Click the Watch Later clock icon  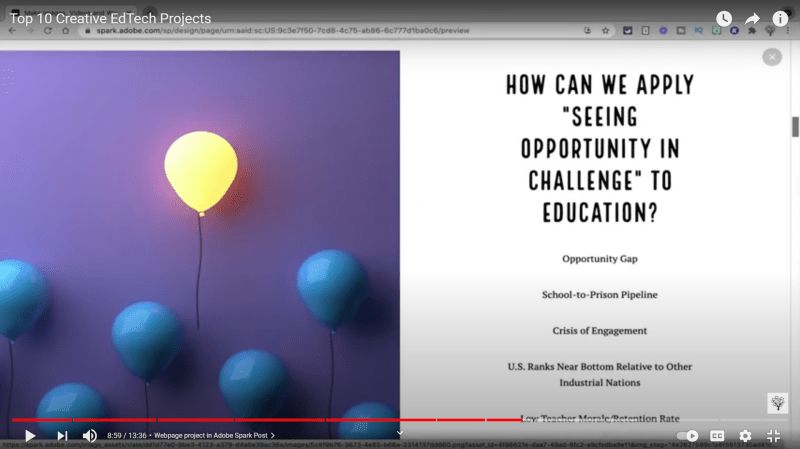tap(724, 19)
